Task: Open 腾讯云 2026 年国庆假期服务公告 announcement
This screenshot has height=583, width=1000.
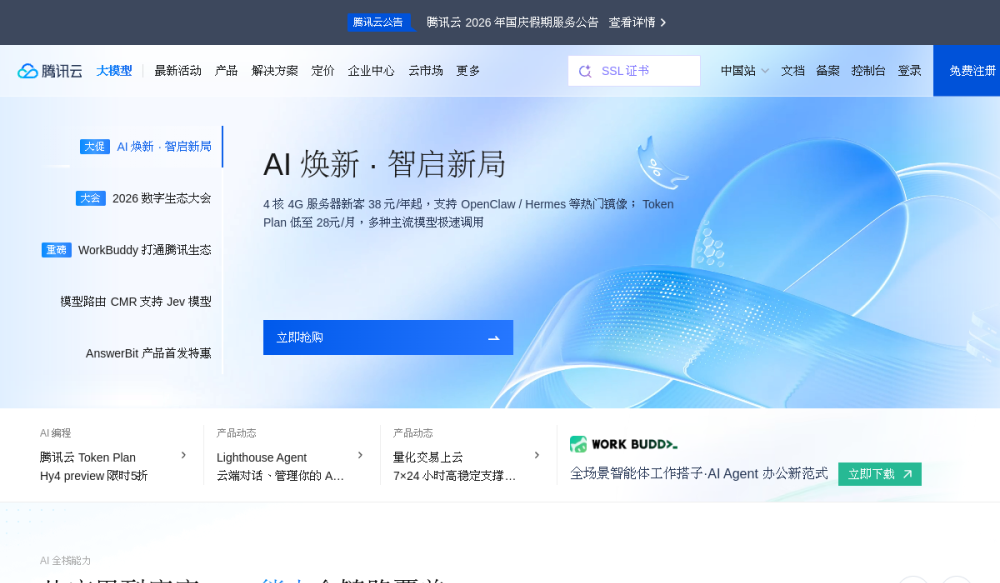Action: (x=512, y=22)
